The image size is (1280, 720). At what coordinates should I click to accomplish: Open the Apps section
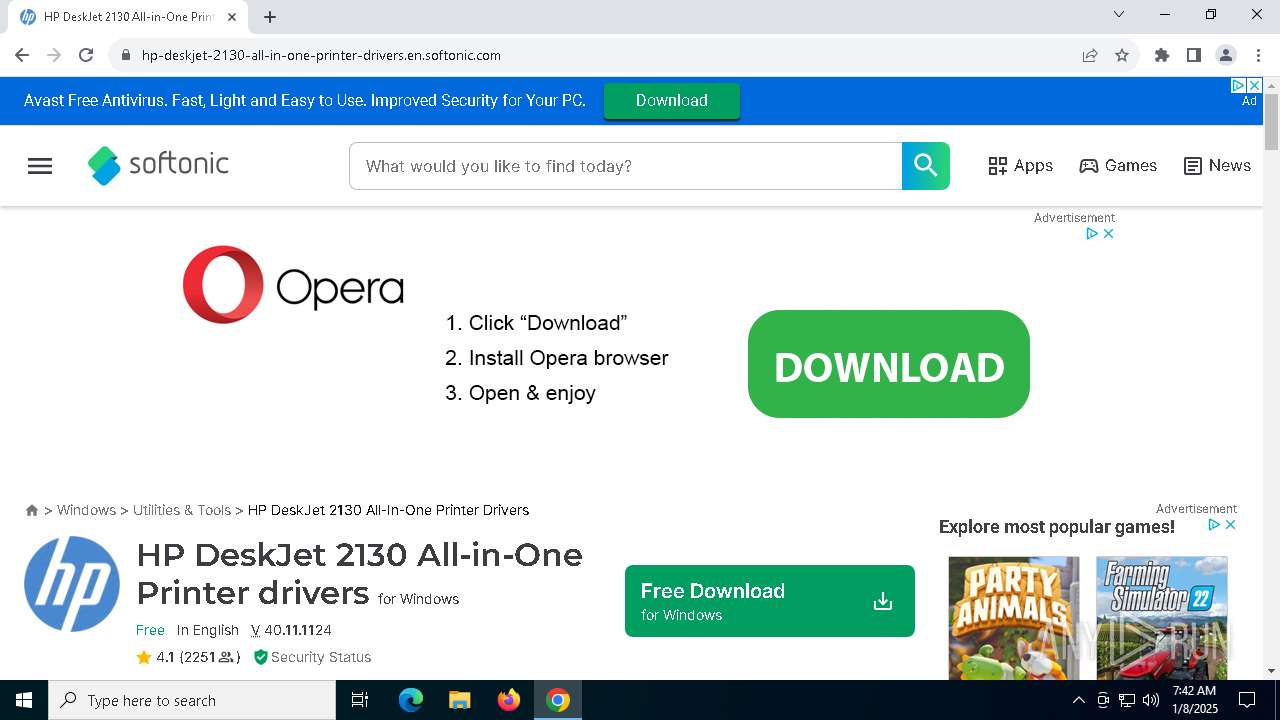tap(1020, 166)
